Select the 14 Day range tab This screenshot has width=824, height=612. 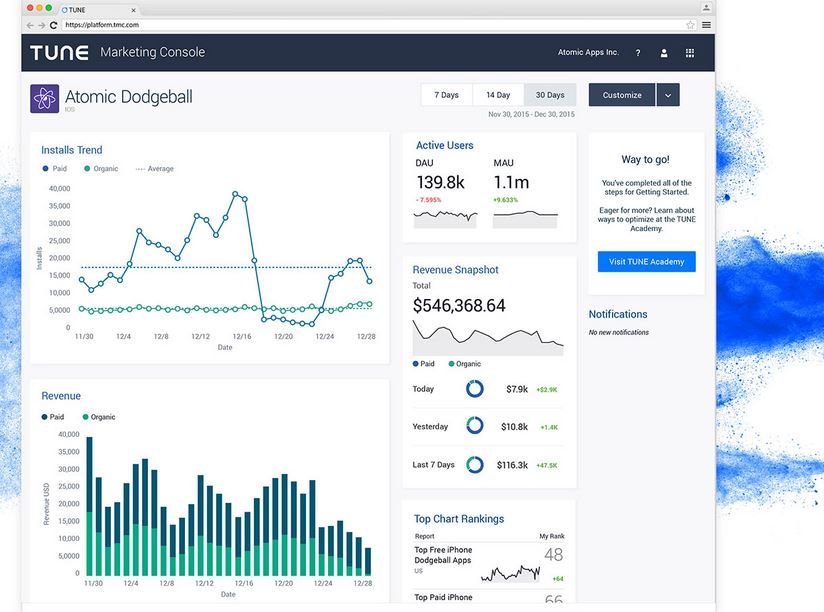pos(498,95)
